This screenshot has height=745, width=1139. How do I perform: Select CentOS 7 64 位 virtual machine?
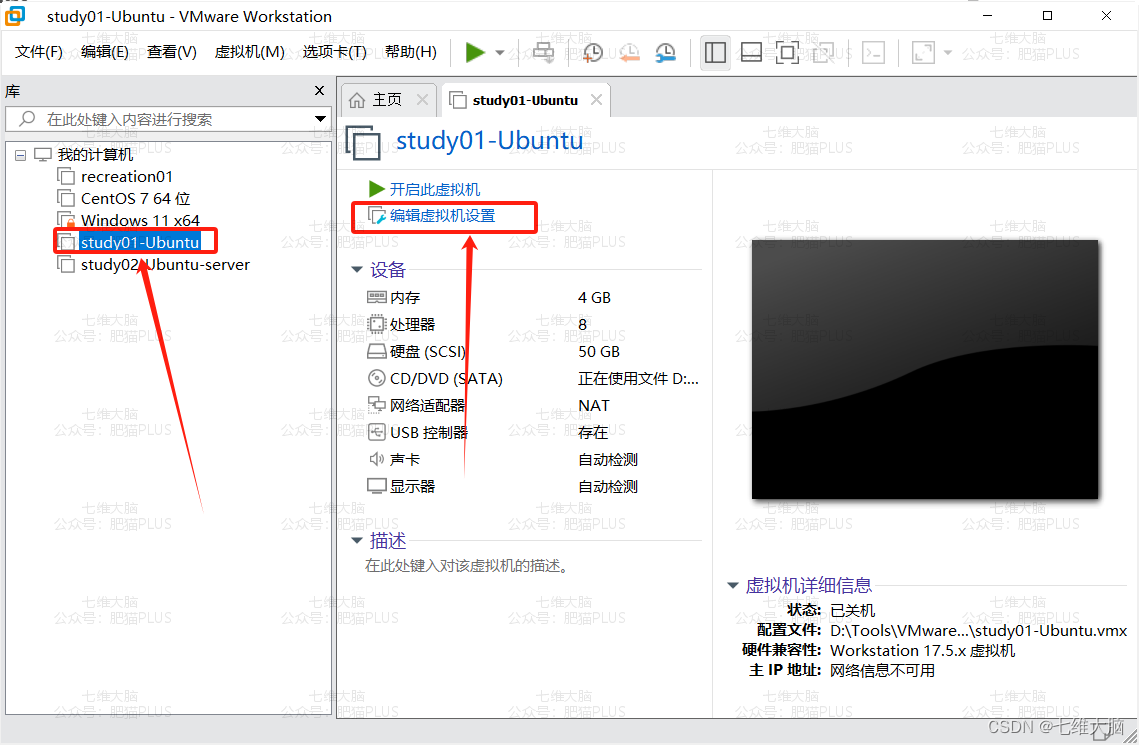point(135,198)
